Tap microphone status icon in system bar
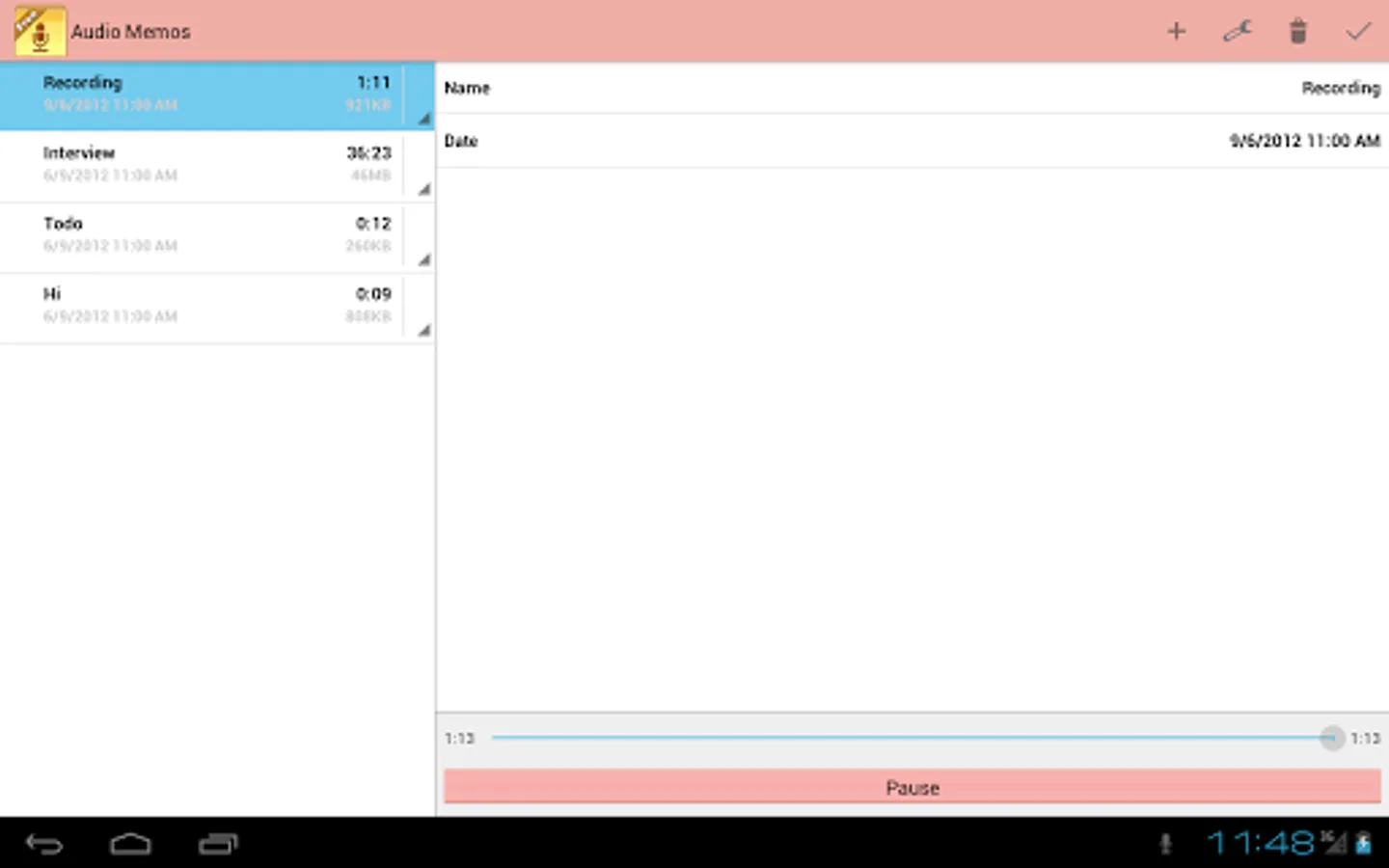1389x868 pixels. pos(1165,844)
